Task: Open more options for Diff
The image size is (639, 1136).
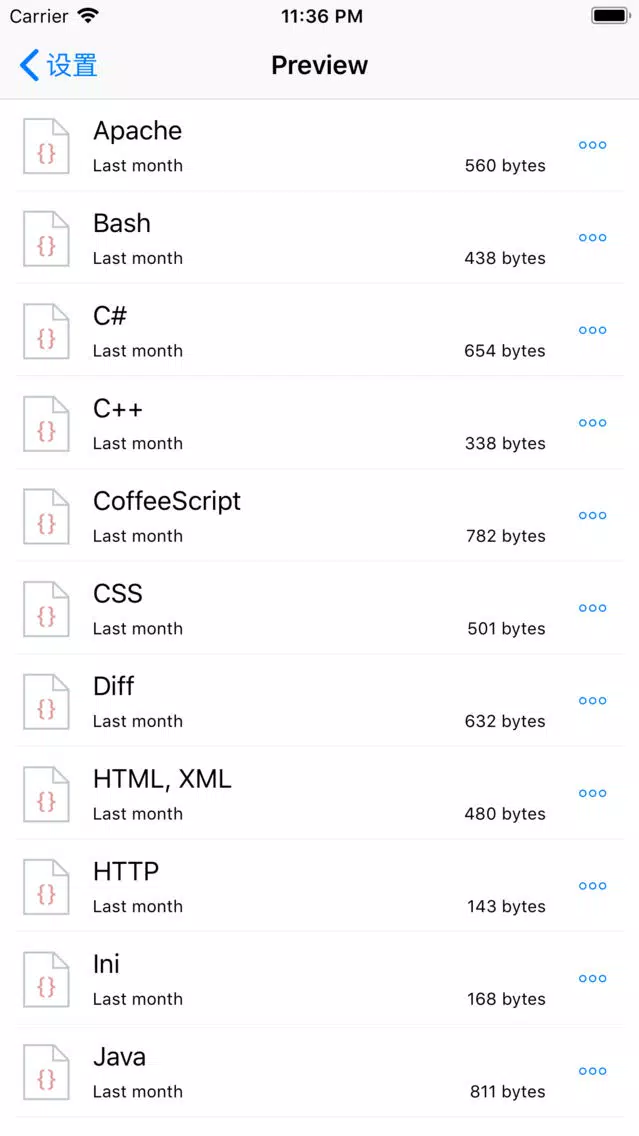Action: tap(592, 701)
